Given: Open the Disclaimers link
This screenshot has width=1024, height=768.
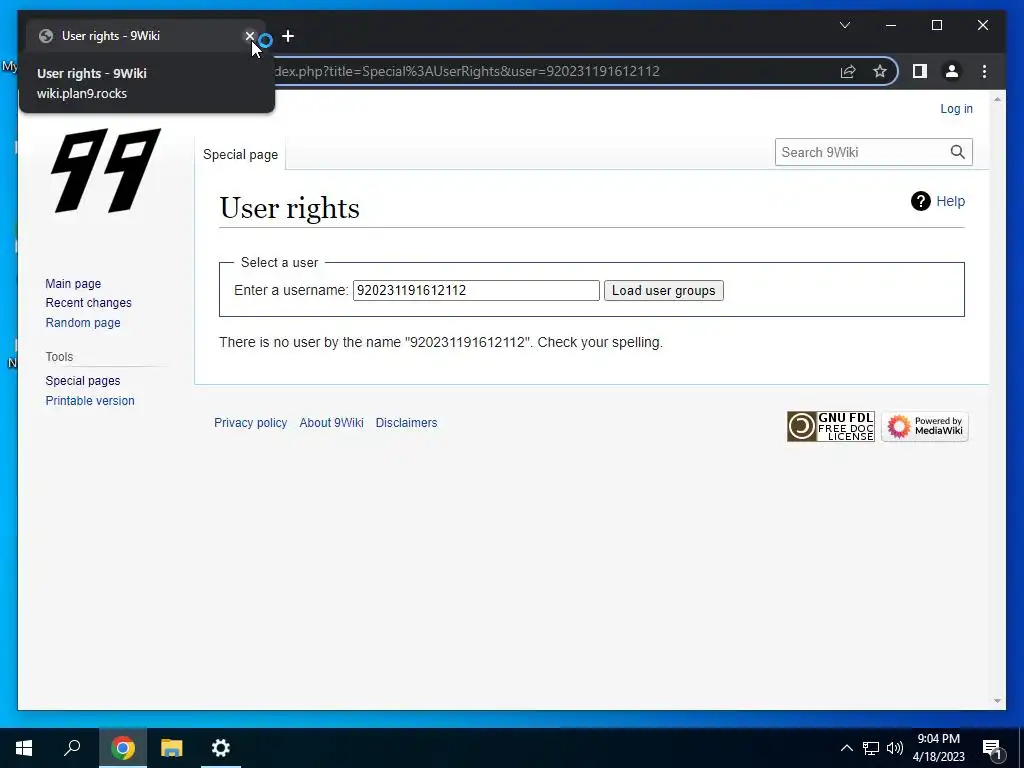Looking at the screenshot, I should pyautogui.click(x=406, y=423).
